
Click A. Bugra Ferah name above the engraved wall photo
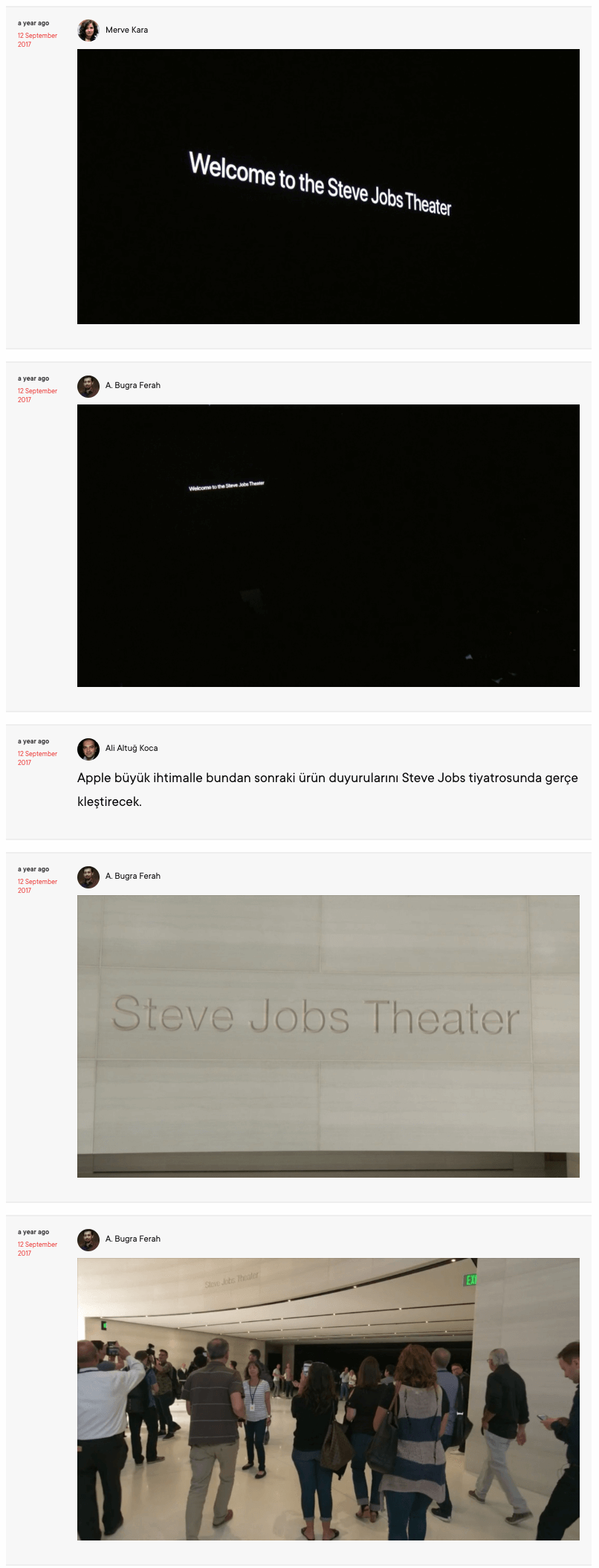[133, 877]
